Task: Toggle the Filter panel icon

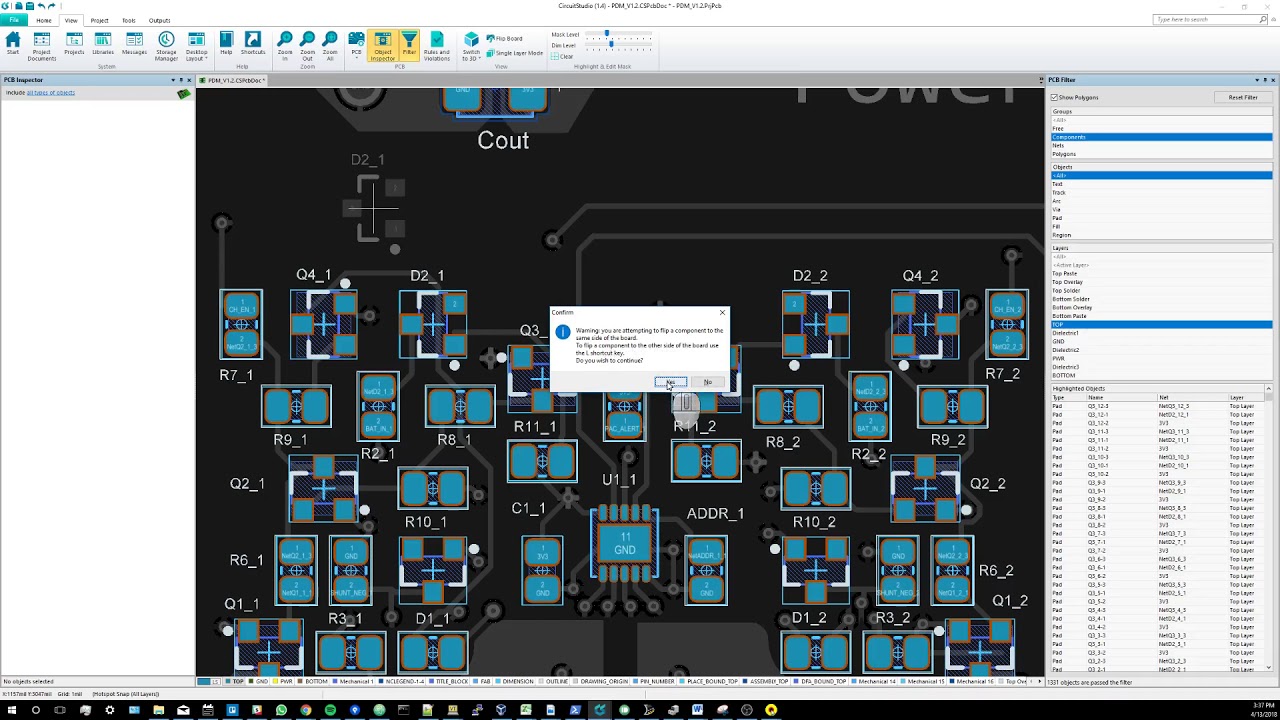Action: tap(409, 45)
